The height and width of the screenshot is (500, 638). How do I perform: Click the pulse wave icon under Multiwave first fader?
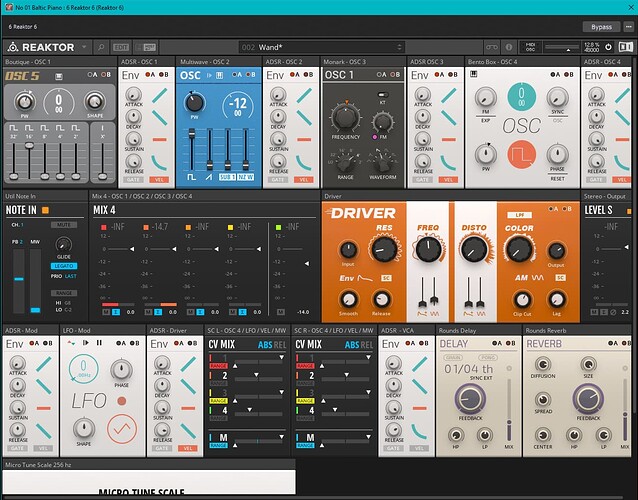192,177
